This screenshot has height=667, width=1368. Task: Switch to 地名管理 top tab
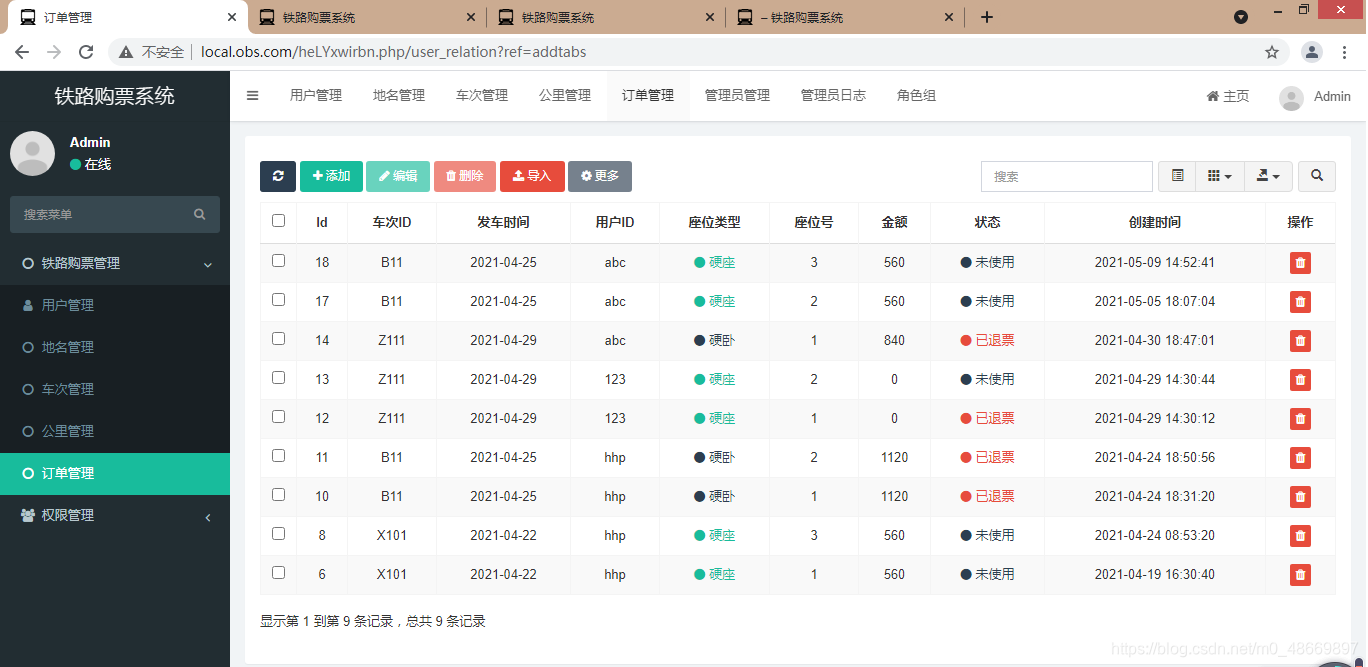click(399, 96)
